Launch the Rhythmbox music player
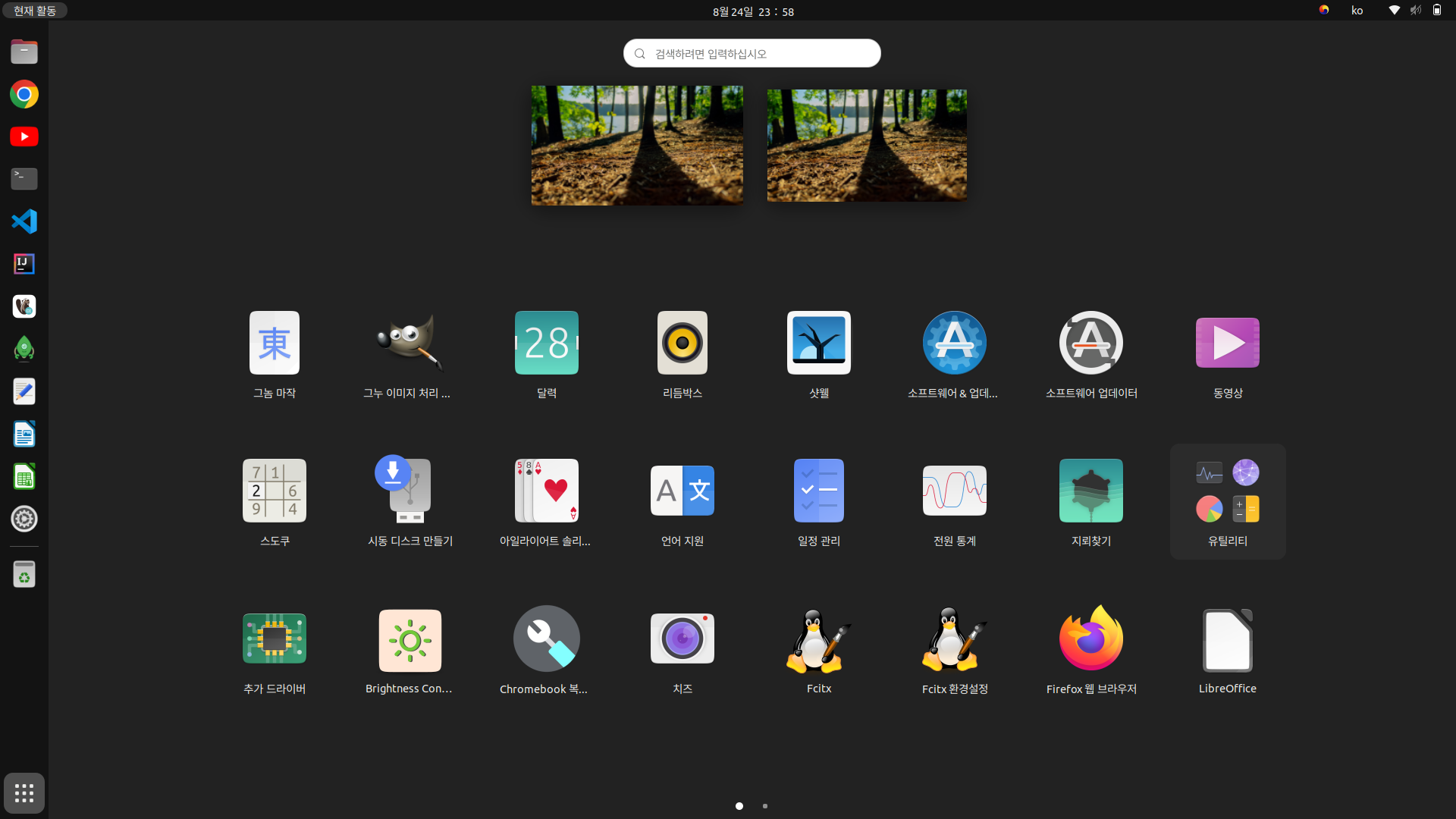The width and height of the screenshot is (1456, 819). coord(682,343)
